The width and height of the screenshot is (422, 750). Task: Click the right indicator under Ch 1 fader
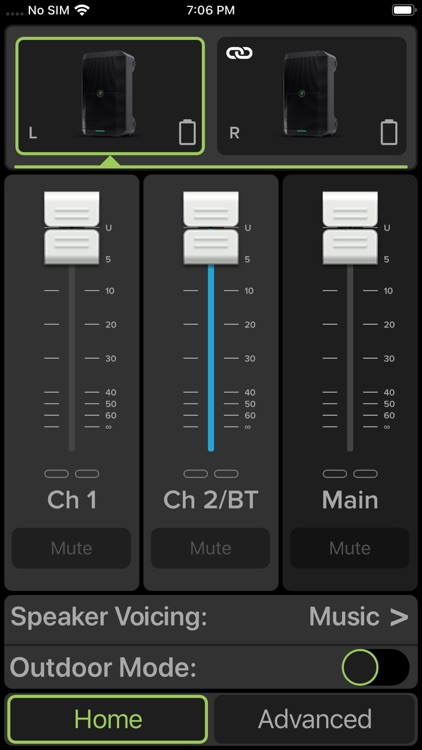[x=87, y=474]
